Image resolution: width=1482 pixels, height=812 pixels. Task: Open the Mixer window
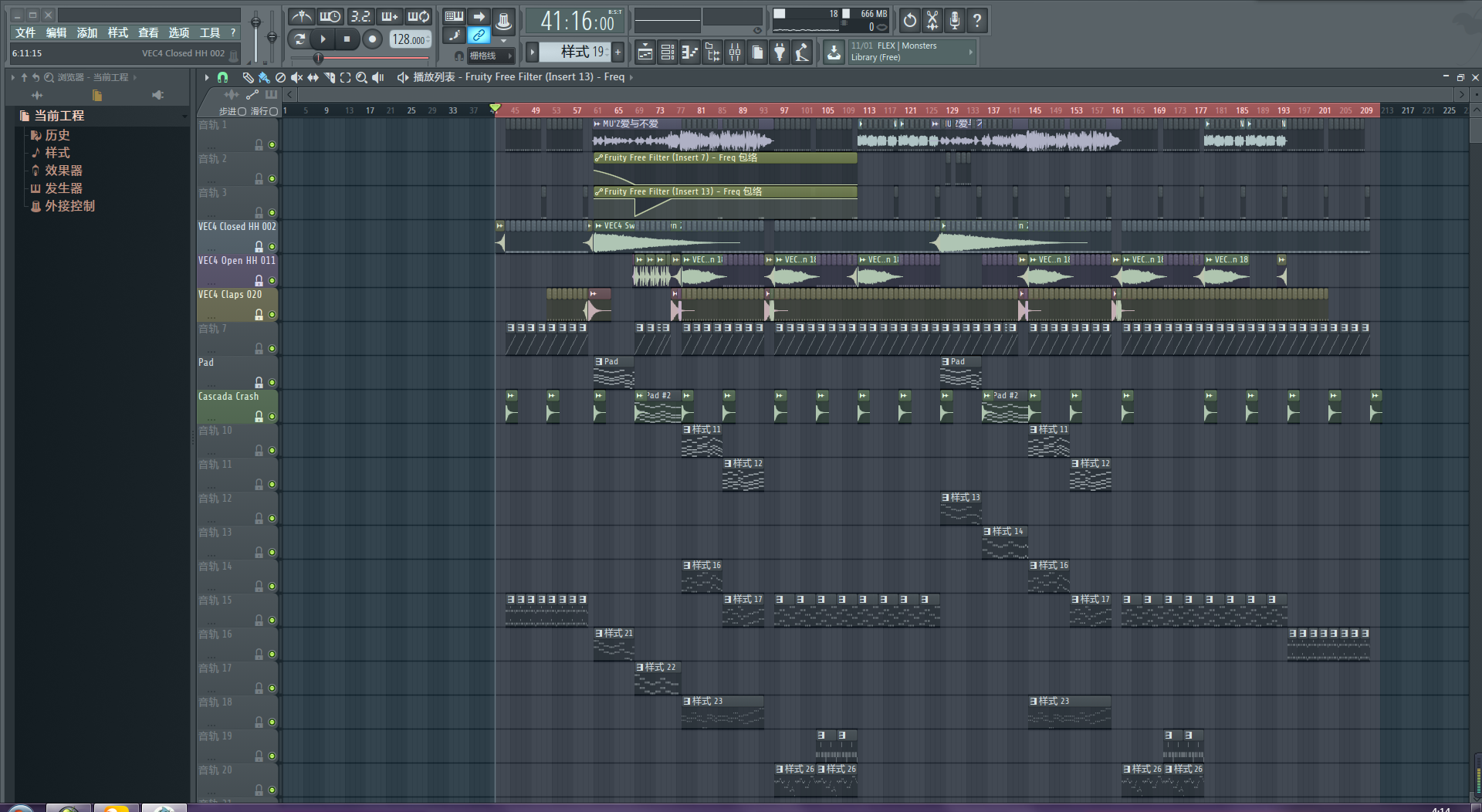(735, 52)
